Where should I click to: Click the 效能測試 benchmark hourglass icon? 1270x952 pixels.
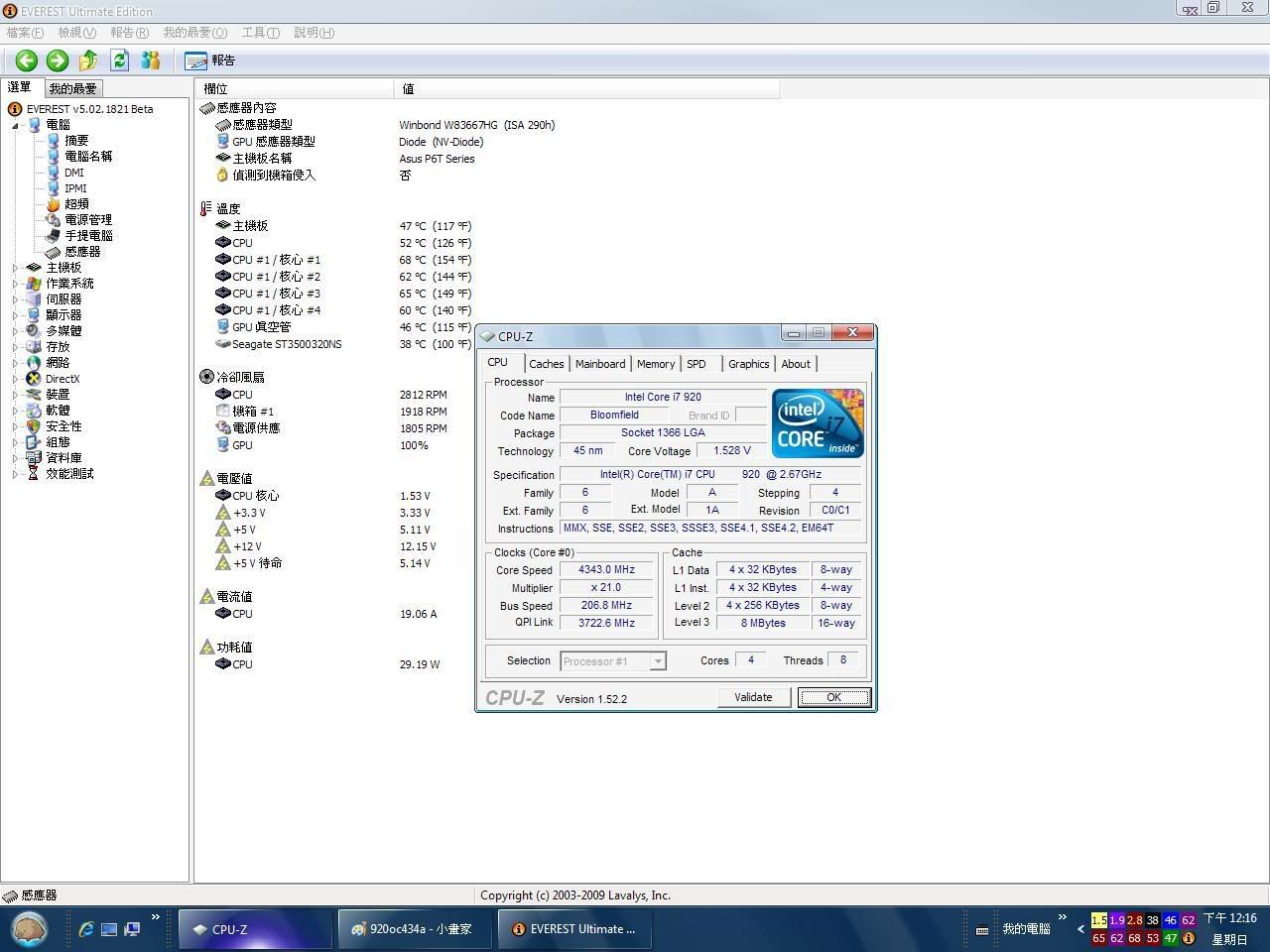point(34,474)
